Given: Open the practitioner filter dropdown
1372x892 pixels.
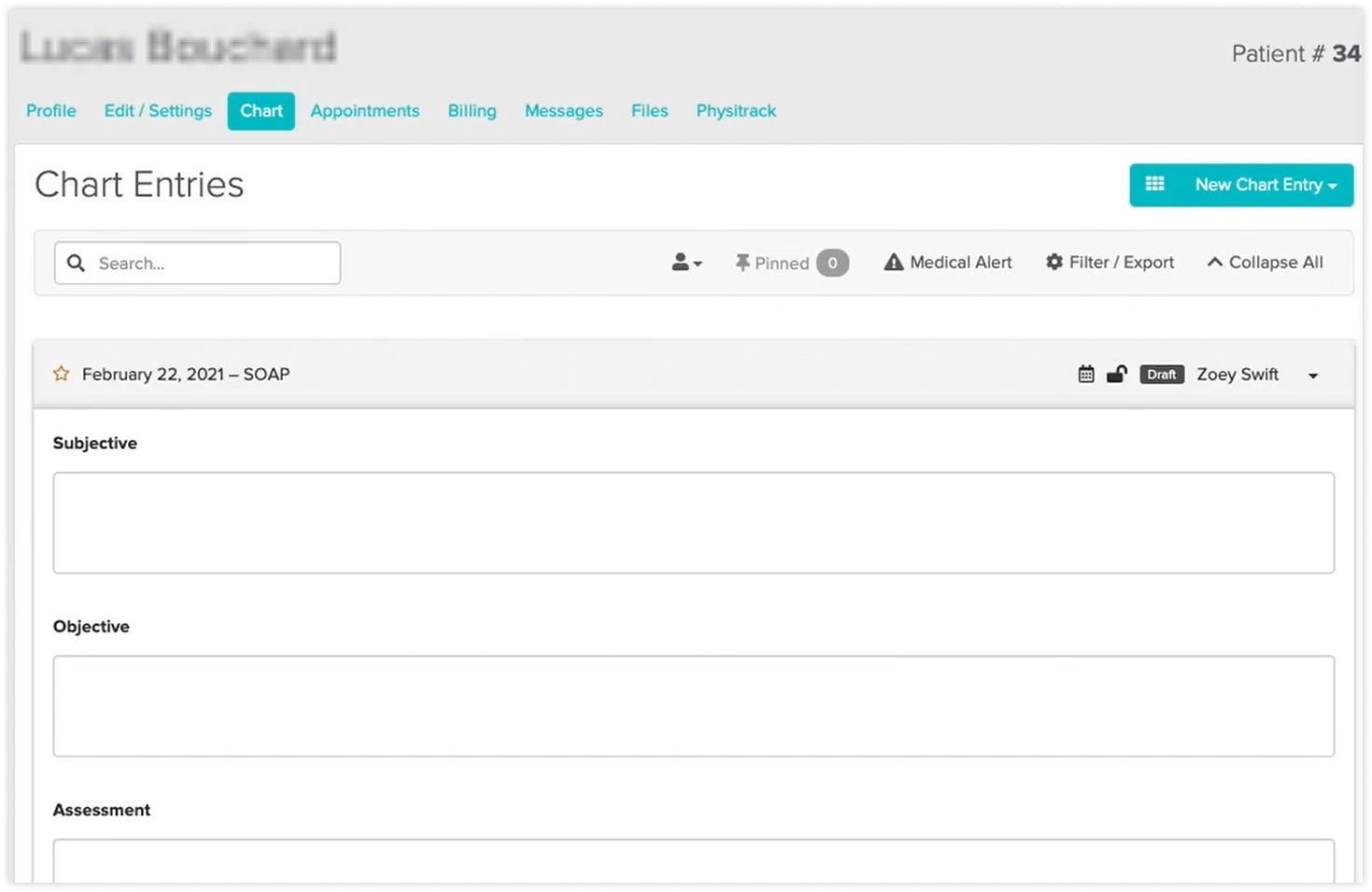Looking at the screenshot, I should (x=686, y=262).
